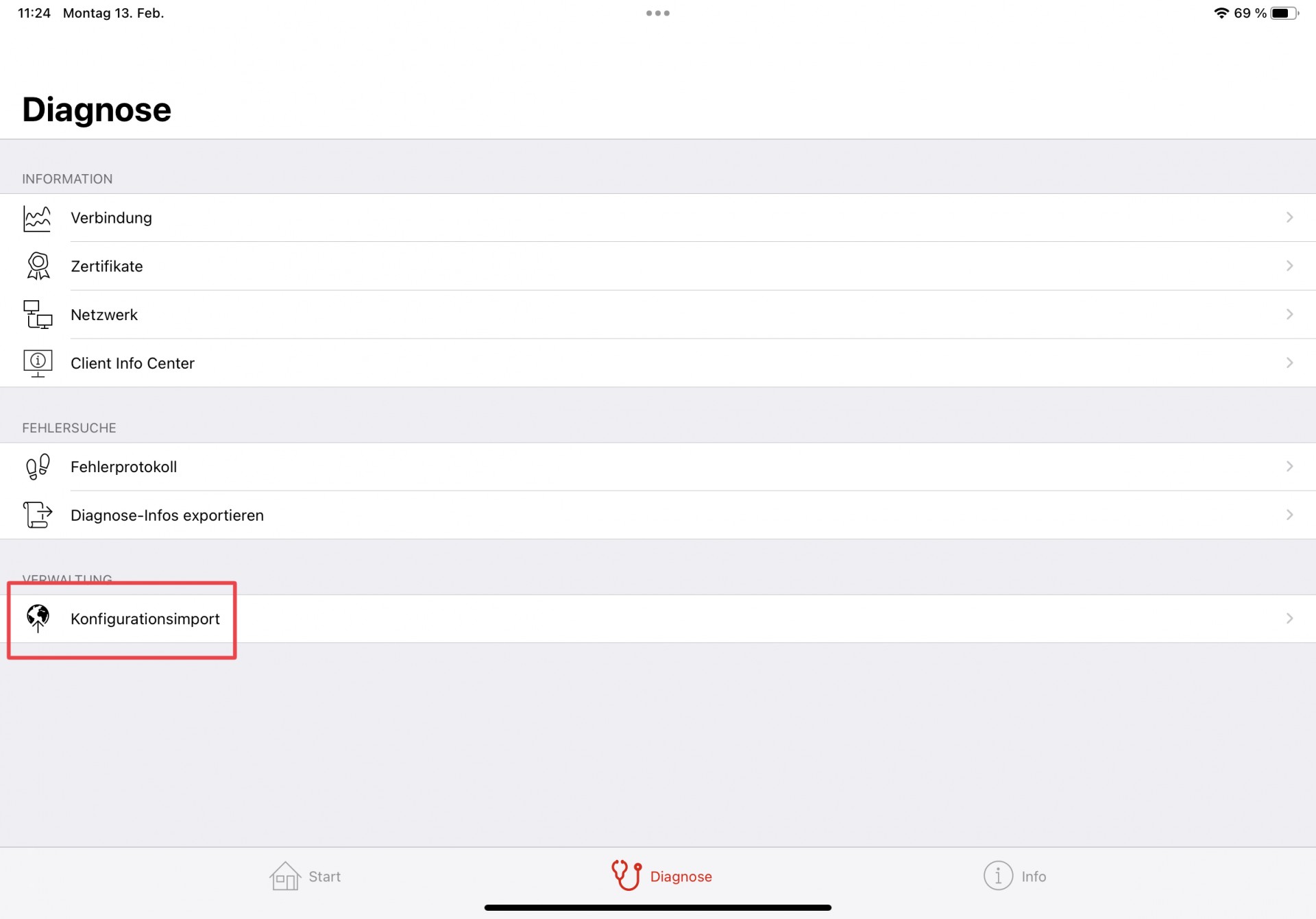This screenshot has width=1316, height=919.
Task: Expand Zertifikate via its chevron
Action: 1289,266
